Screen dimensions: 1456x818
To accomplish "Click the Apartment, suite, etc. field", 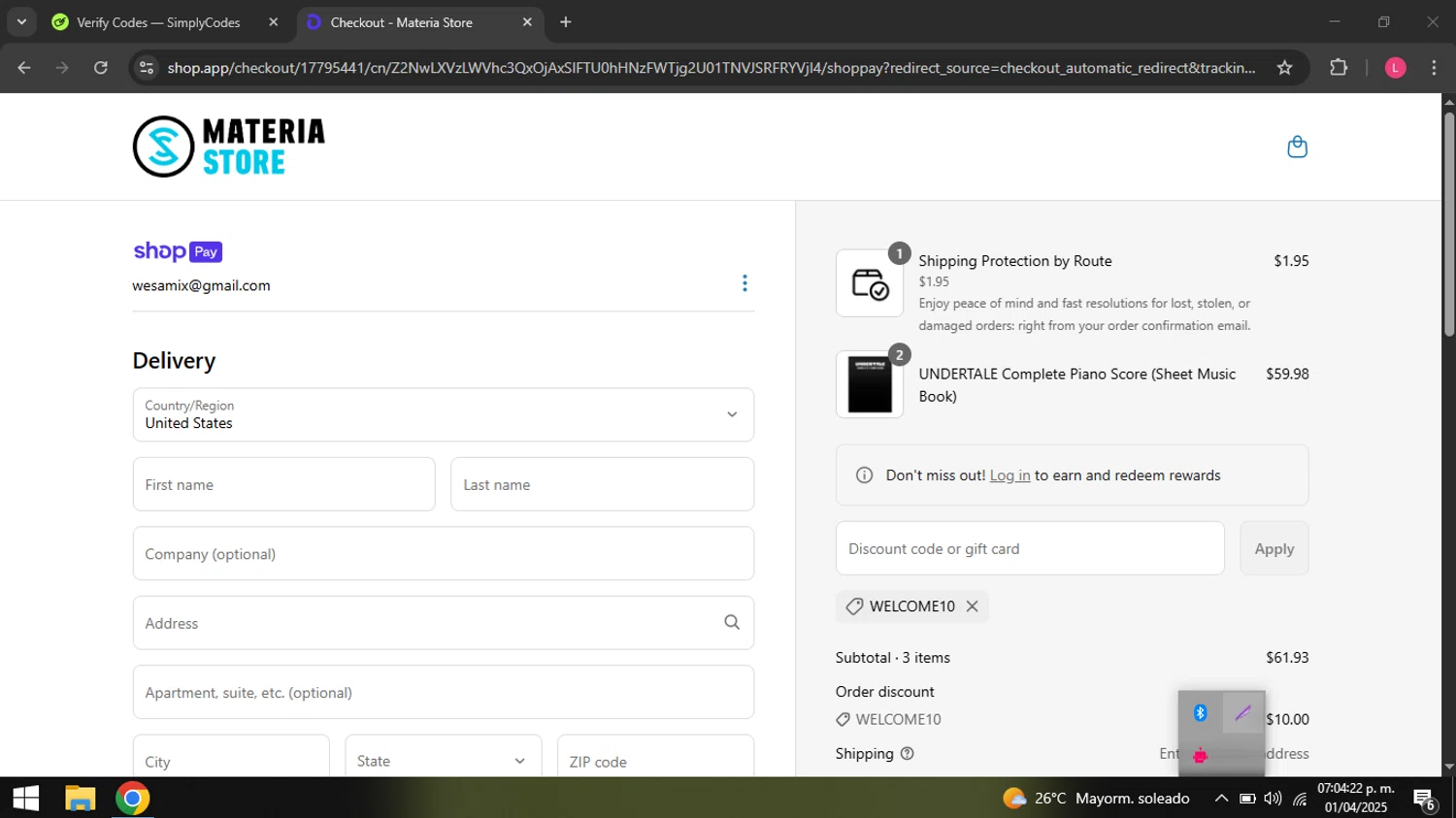I will (444, 692).
